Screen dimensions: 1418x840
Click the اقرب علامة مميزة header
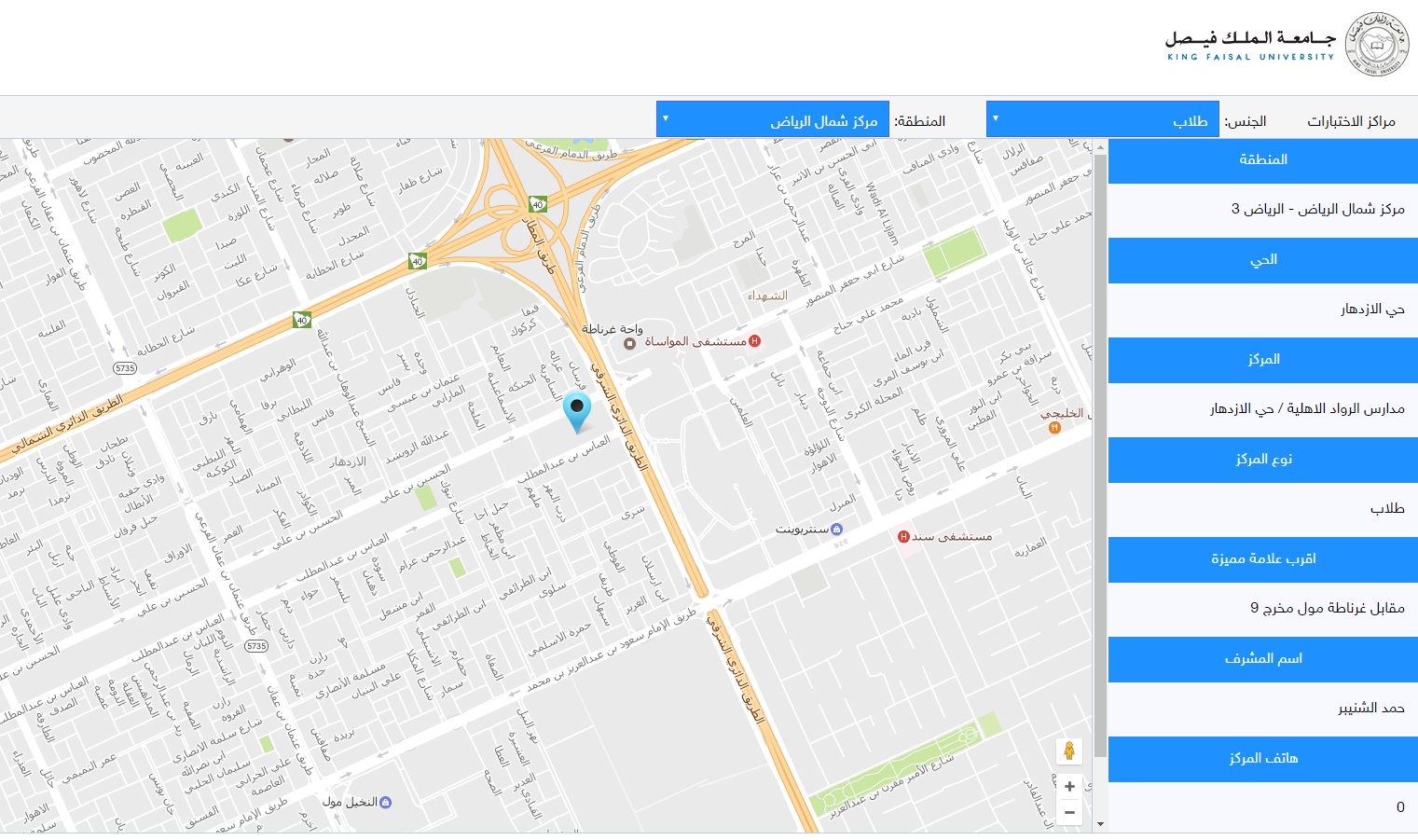click(x=1263, y=559)
